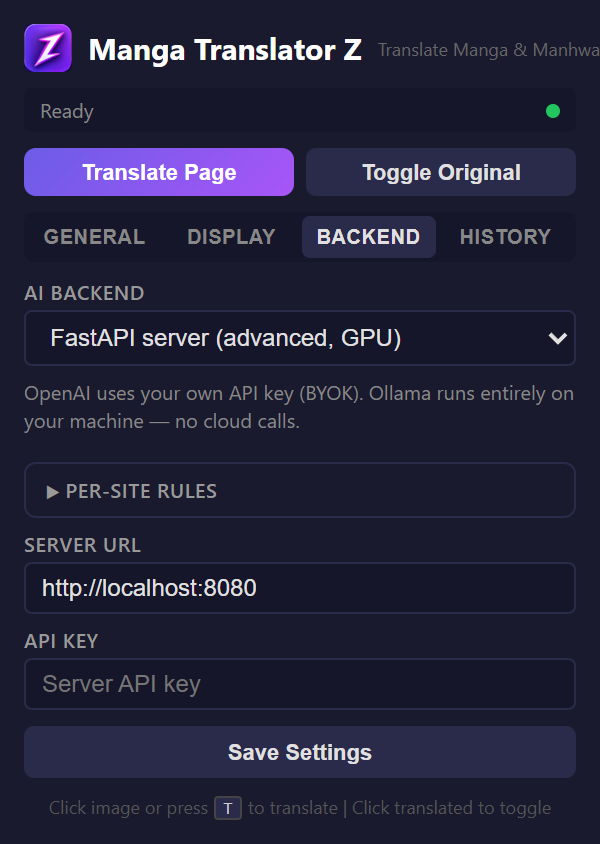The image size is (600, 844).
Task: Click the dropdown chevron on the backend selector
Action: (557, 338)
